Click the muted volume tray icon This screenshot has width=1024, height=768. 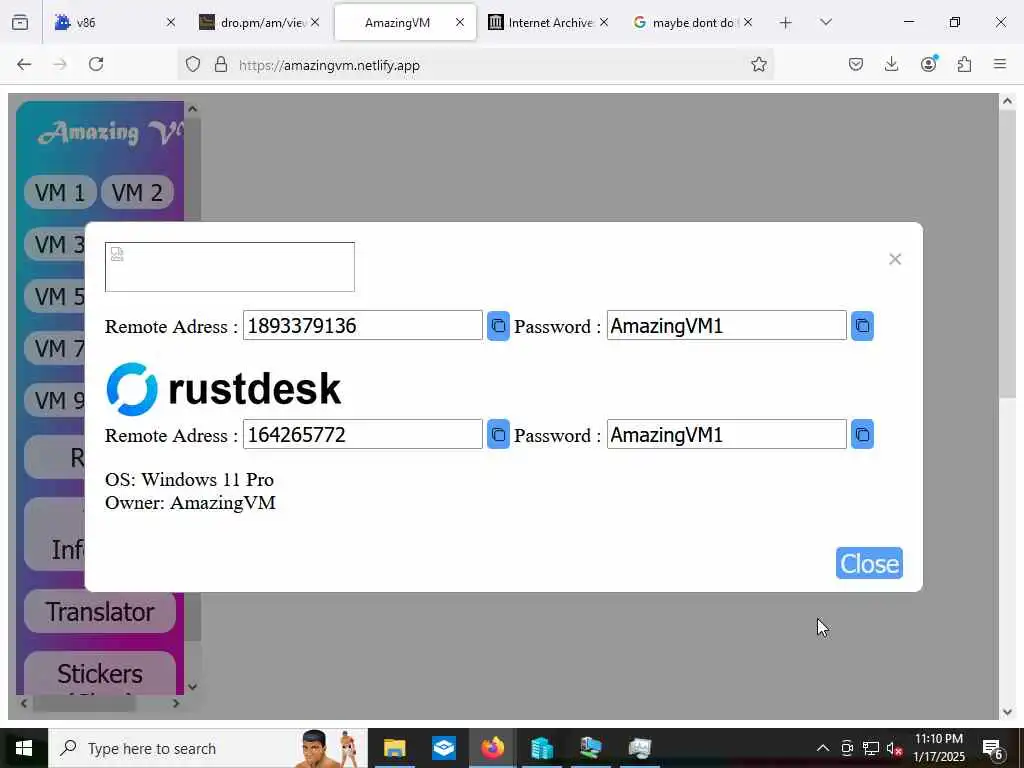pyautogui.click(x=894, y=748)
